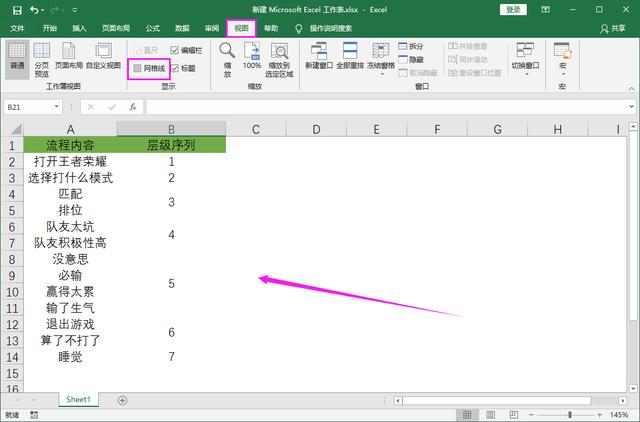Open the 页面布局 ribbon tab
The height and width of the screenshot is (422, 640).
(116, 28)
